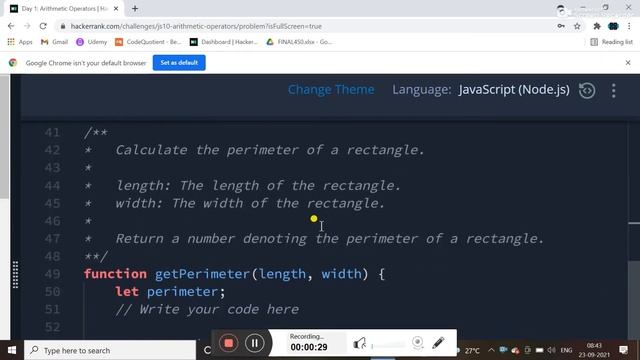Viewport: 640px width, 360px height.
Task: Mute the recorder speaker icon
Action: coord(360,343)
